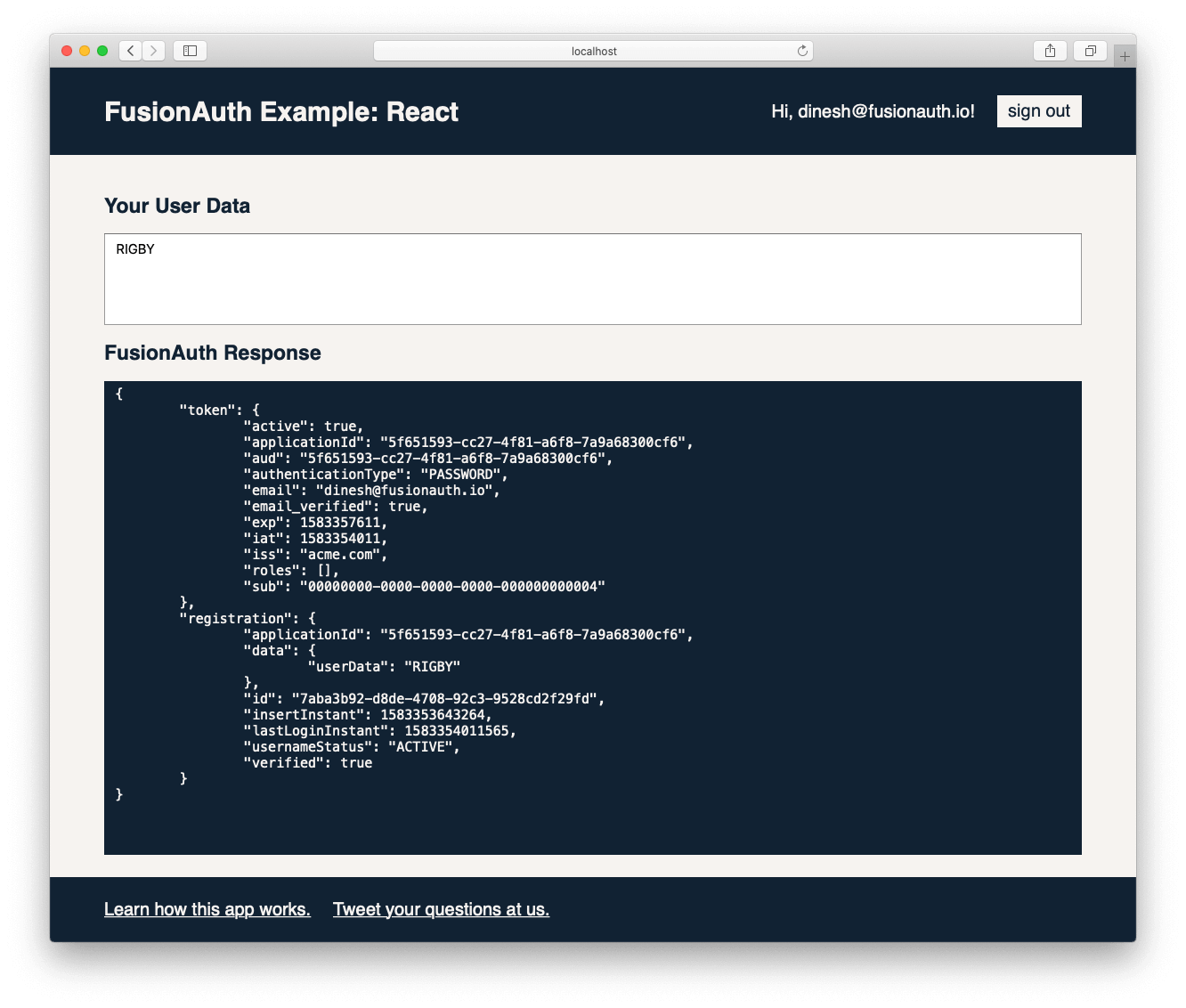
Task: Open the Learn how this app works link
Action: tap(207, 909)
